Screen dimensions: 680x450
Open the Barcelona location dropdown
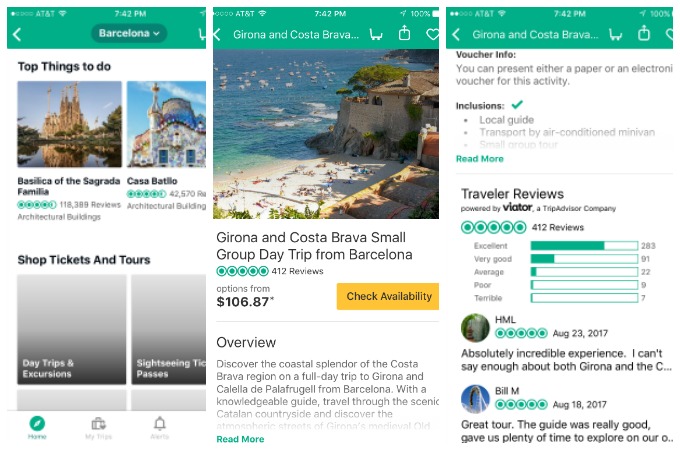coord(129,33)
